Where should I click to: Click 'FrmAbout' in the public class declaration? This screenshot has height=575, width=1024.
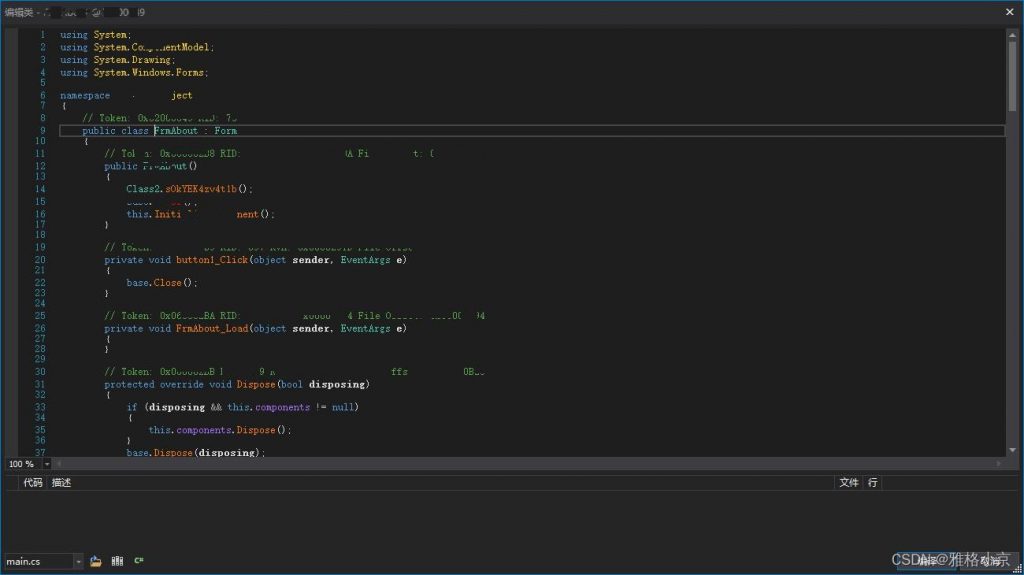[176, 131]
